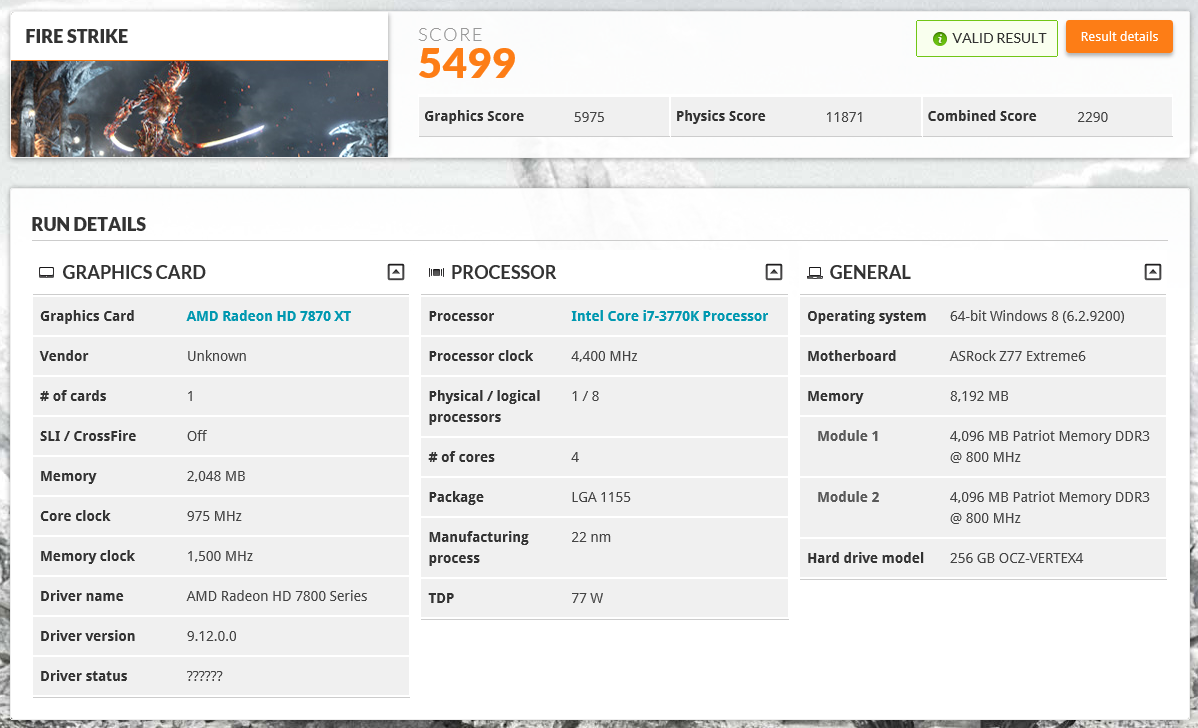The image size is (1198, 728).
Task: Click the VALID RESULT badge
Action: (x=986, y=38)
